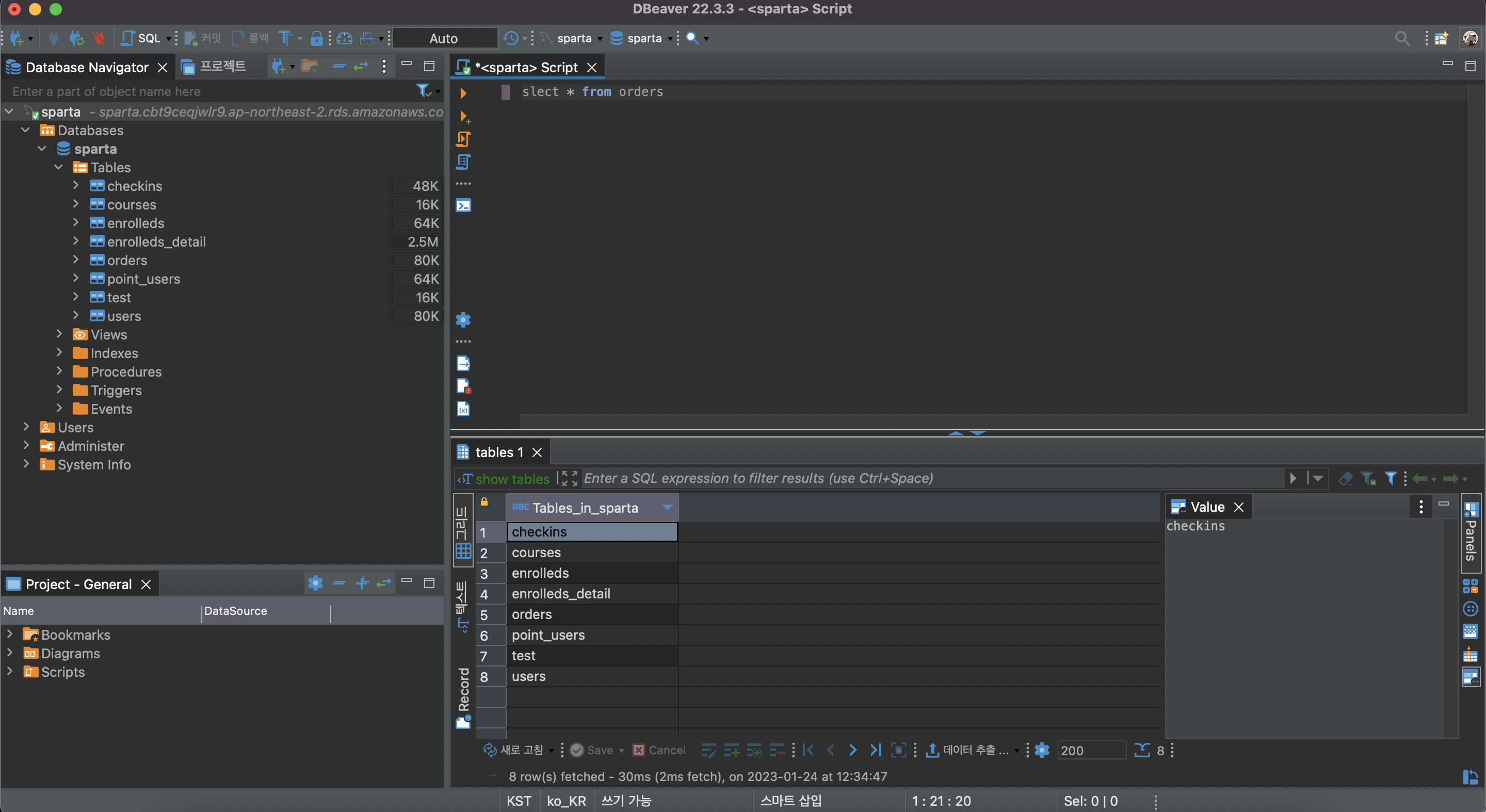
Task: Click the Explain execution plan icon
Action: (x=463, y=161)
